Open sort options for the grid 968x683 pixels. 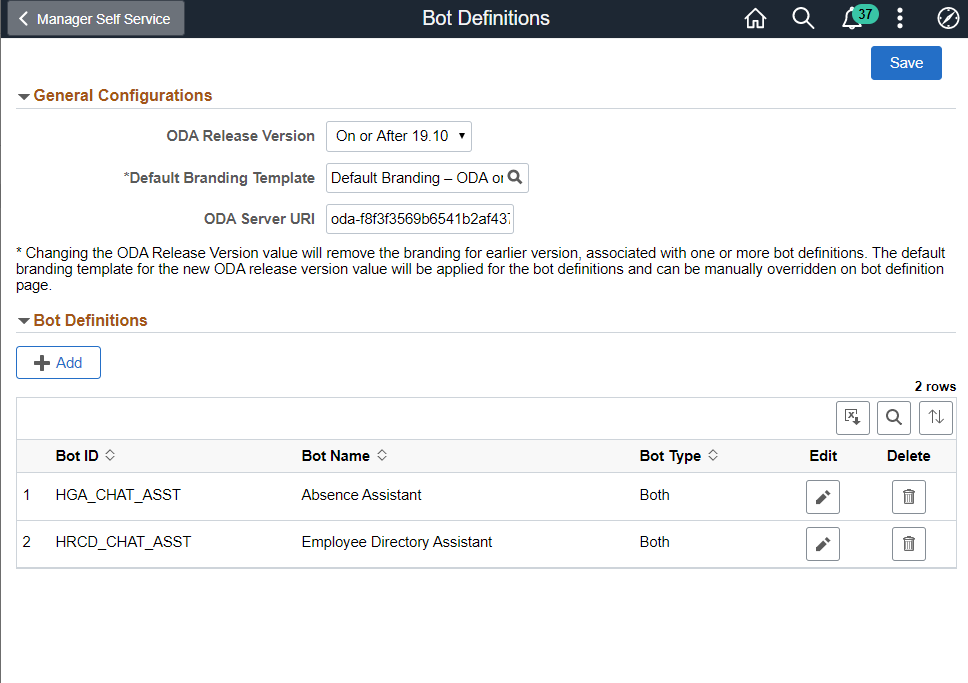point(936,418)
